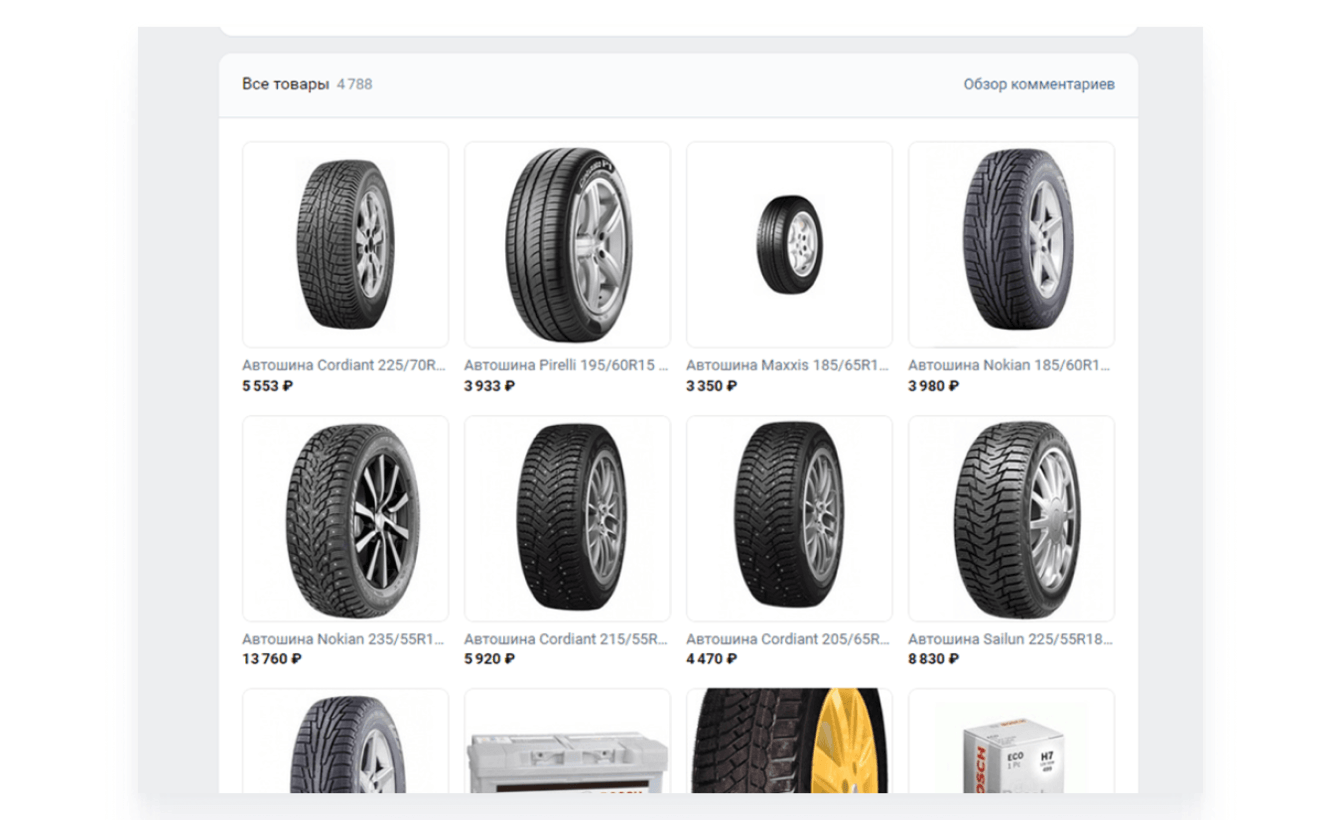Select the Pirelli 195/60R15 tire image

coord(567,244)
